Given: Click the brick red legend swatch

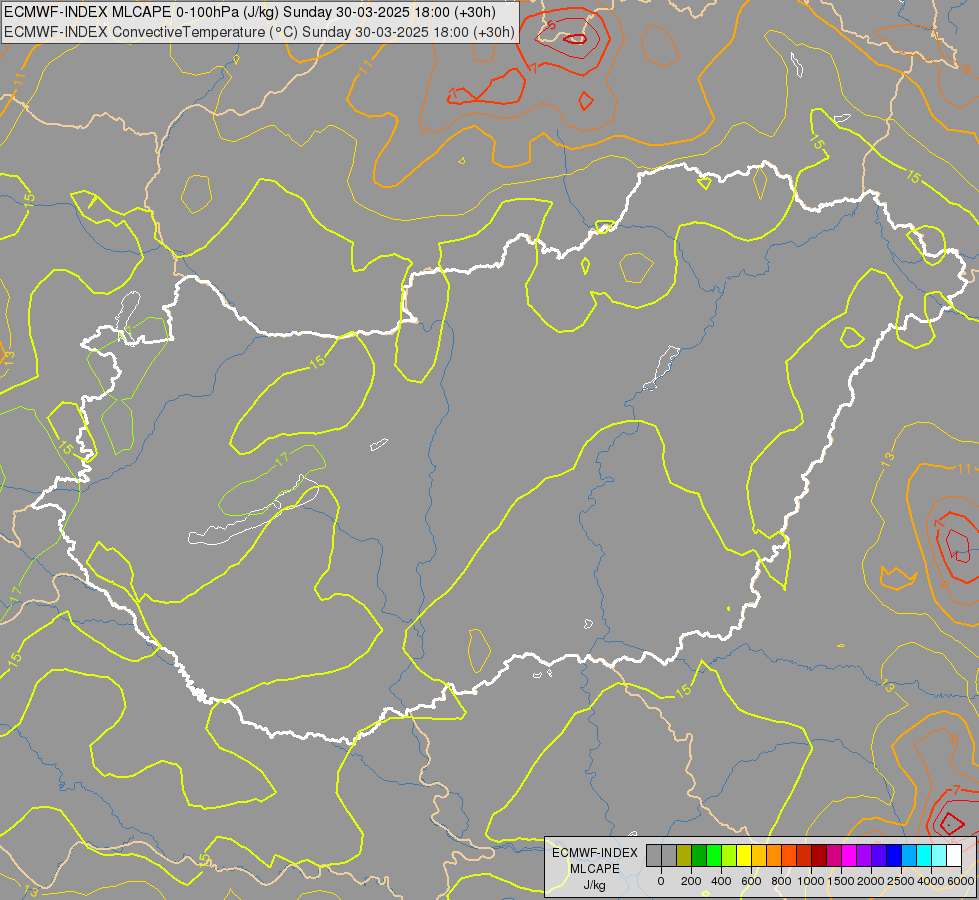Looking at the screenshot, I should coord(804,855).
